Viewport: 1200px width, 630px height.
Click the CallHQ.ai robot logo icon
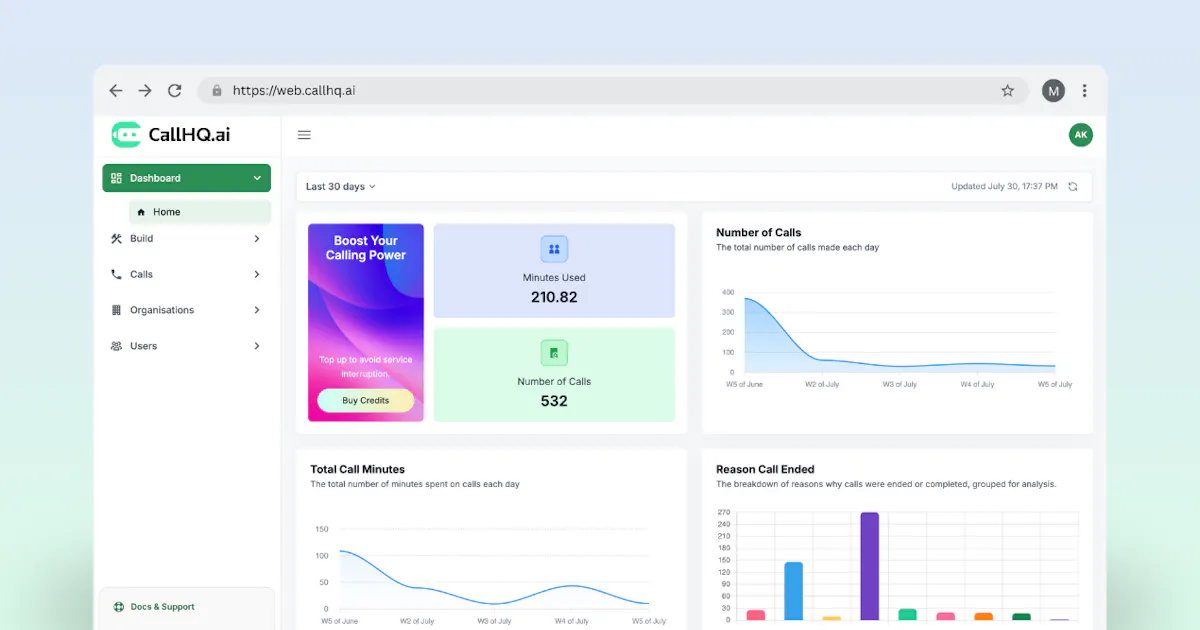[126, 135]
